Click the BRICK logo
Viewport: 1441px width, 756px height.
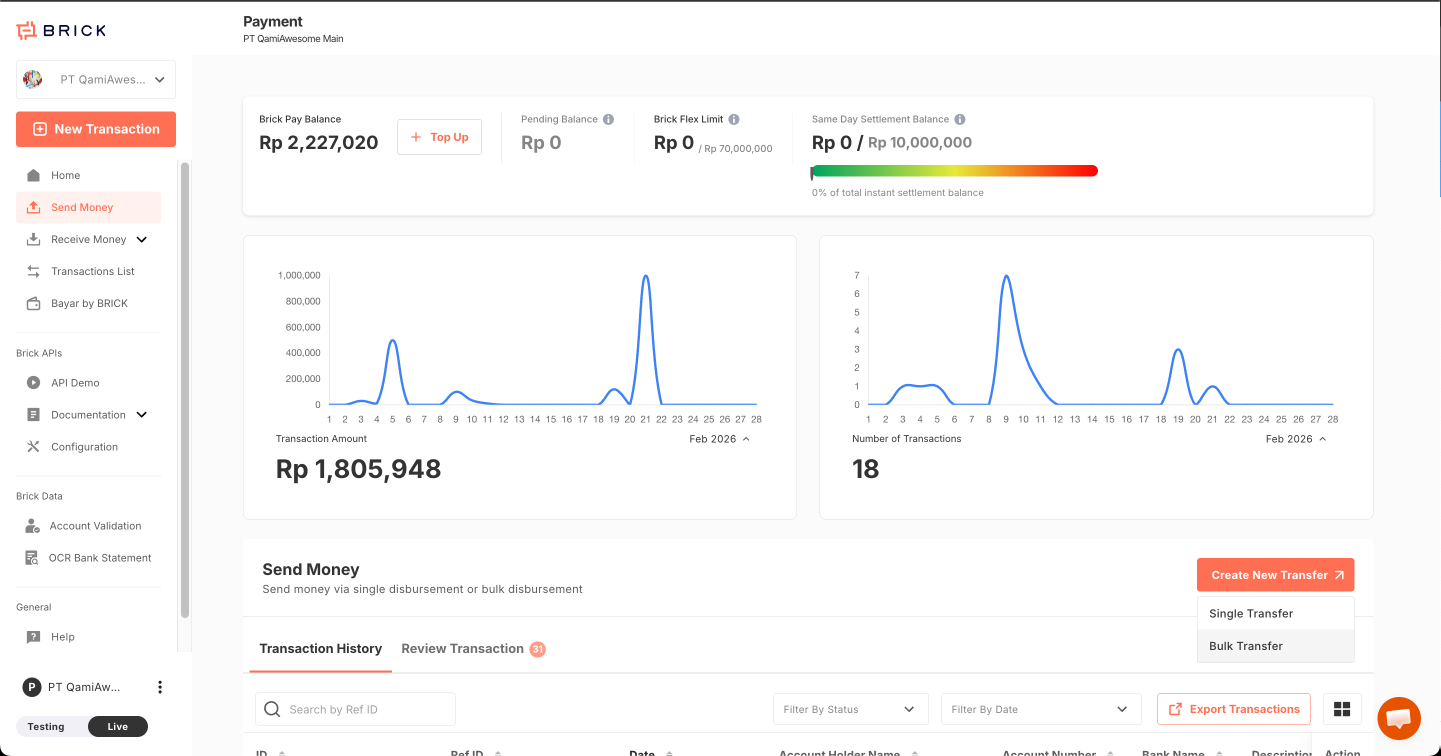[x=61, y=30]
